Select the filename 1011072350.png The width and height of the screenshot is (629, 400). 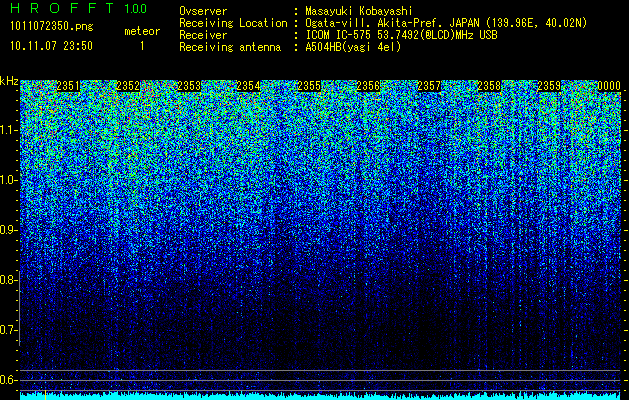coord(52,27)
